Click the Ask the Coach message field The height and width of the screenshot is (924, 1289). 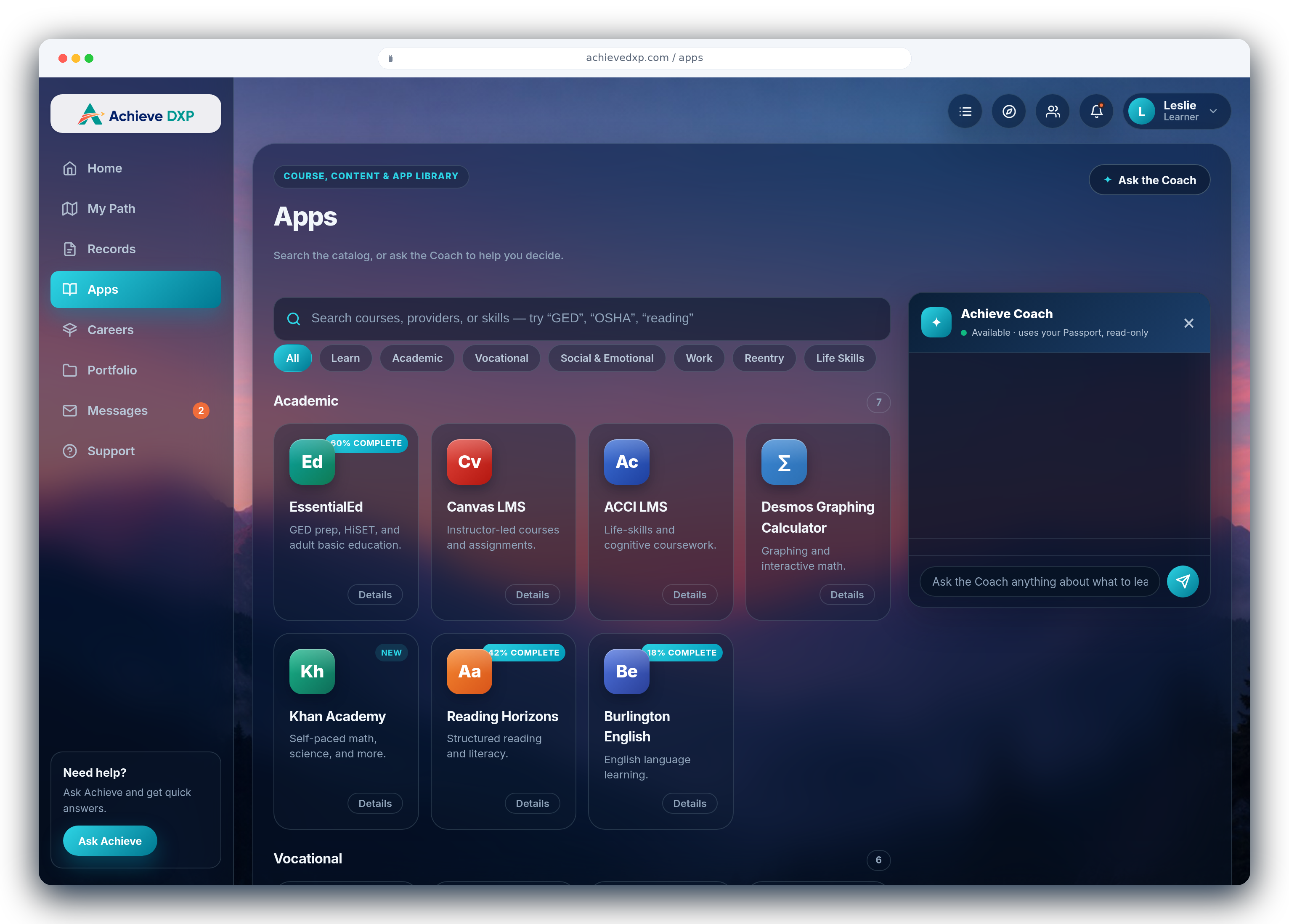[x=1040, y=581]
